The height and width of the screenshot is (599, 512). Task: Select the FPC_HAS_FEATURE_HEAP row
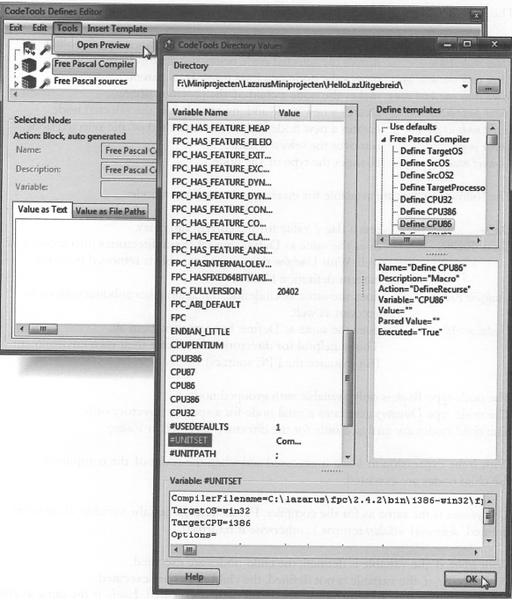[256, 128]
